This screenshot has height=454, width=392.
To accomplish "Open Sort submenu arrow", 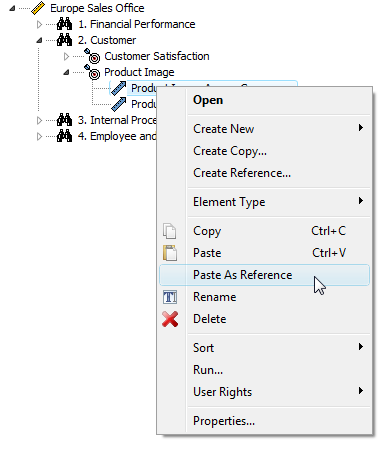I will (361, 347).
